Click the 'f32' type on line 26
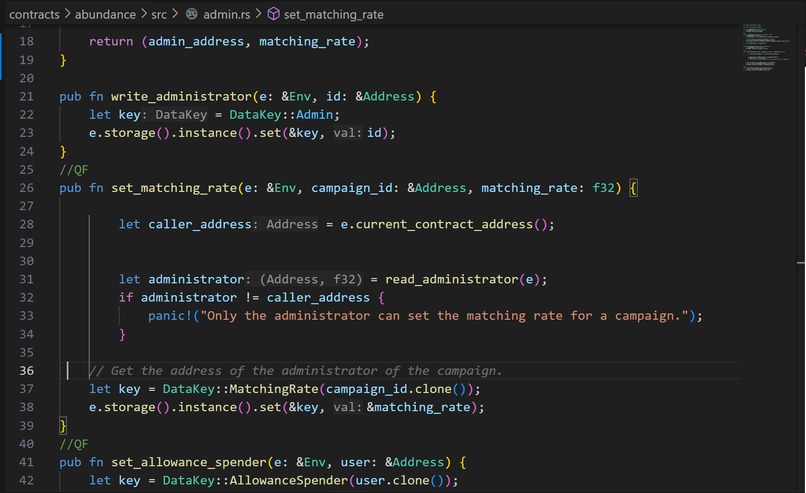The image size is (806, 493). pos(603,188)
